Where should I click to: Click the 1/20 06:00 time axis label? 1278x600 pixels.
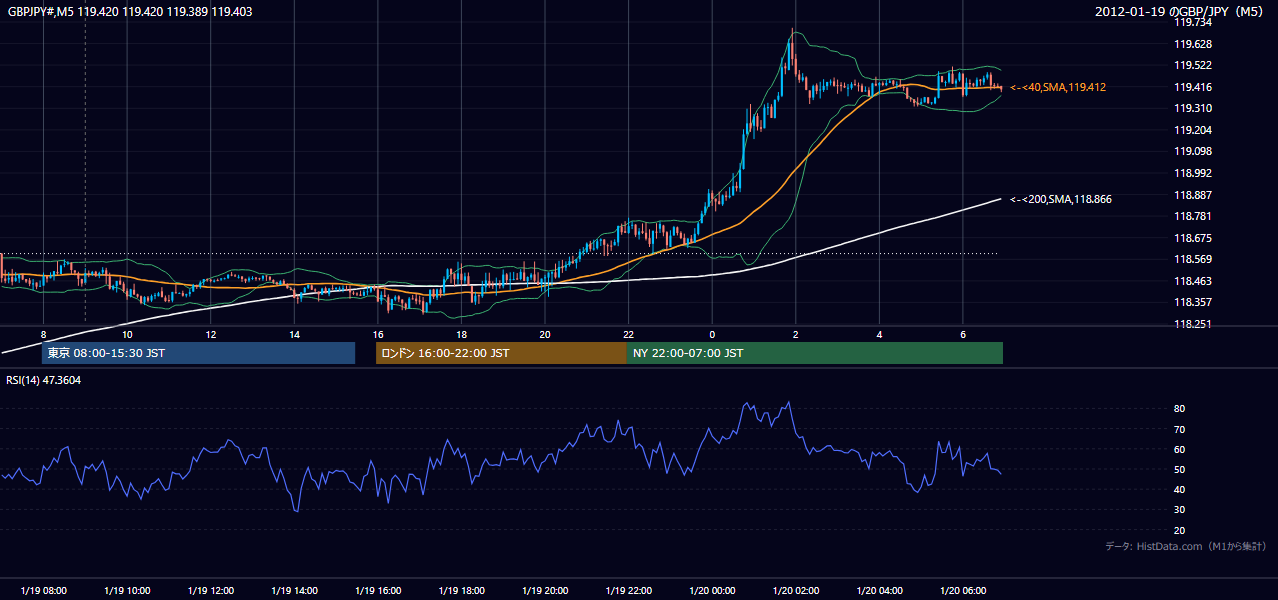pos(962,591)
